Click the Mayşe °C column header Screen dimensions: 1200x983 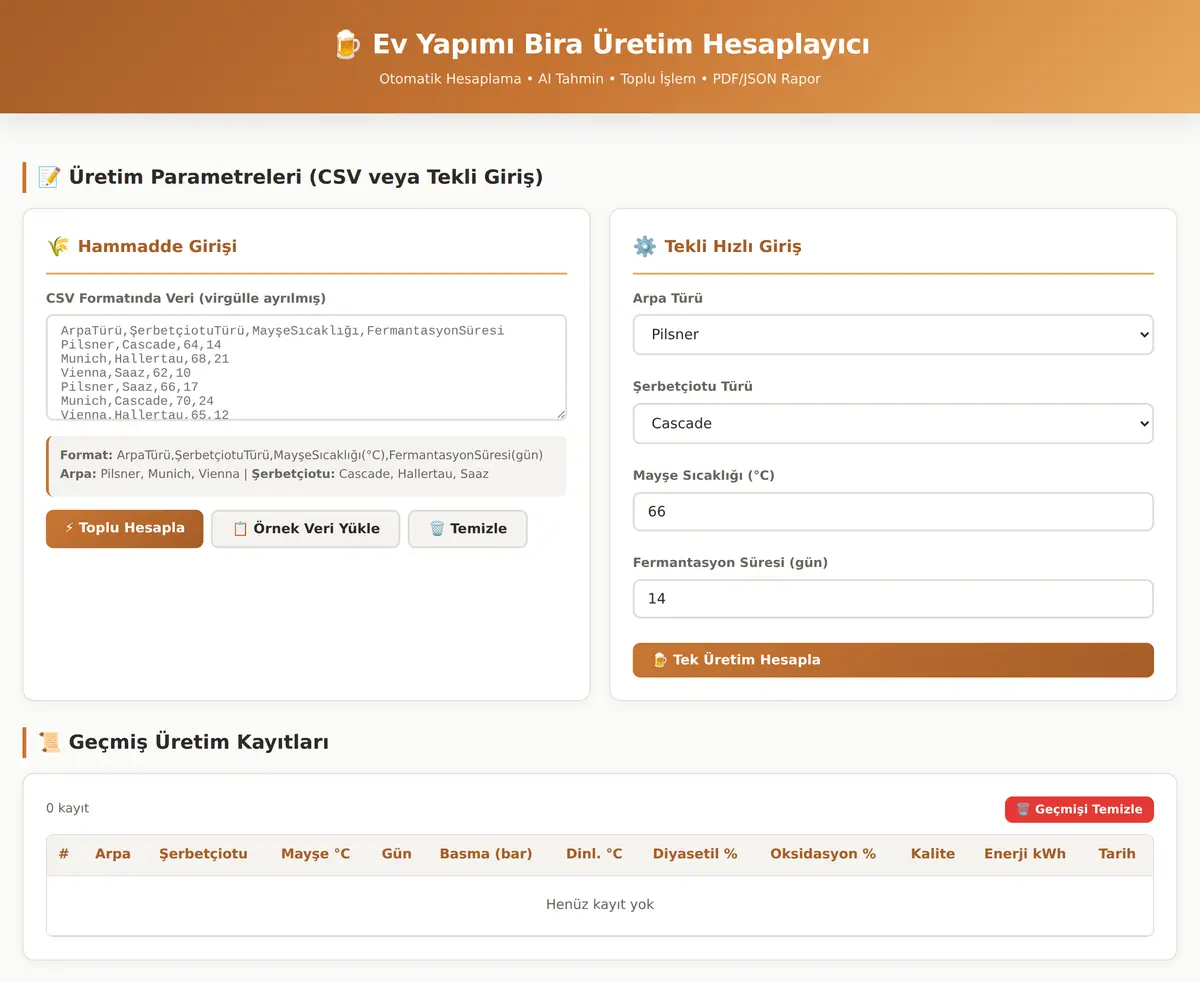point(315,854)
